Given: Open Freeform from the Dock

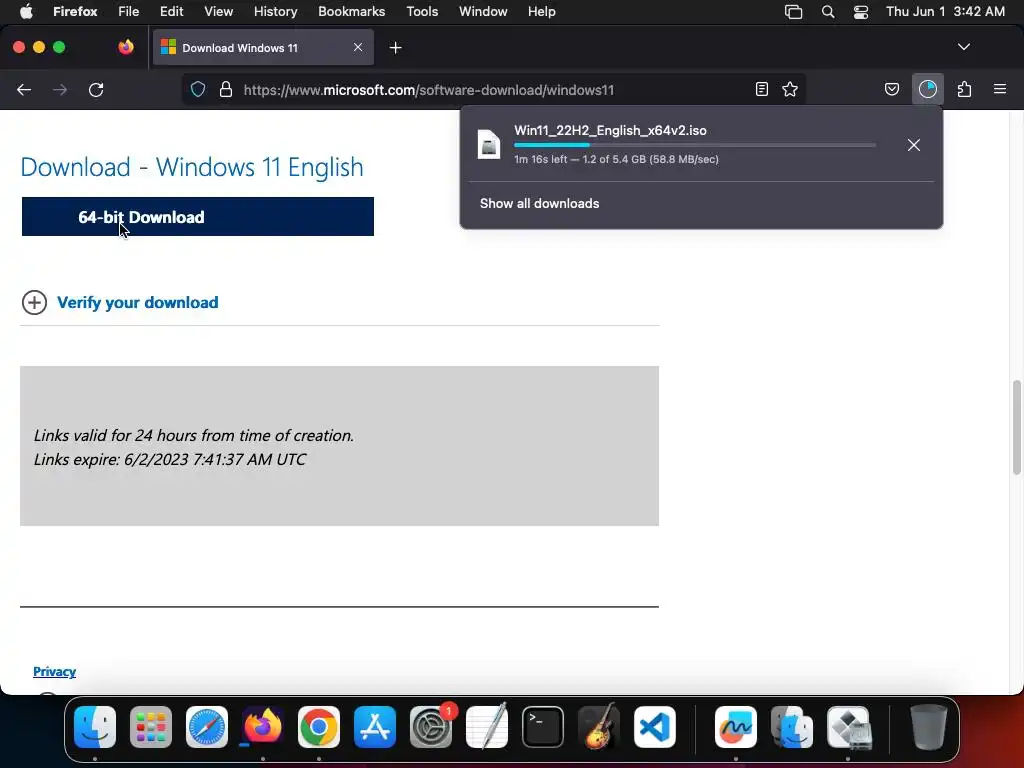Looking at the screenshot, I should tap(736, 727).
